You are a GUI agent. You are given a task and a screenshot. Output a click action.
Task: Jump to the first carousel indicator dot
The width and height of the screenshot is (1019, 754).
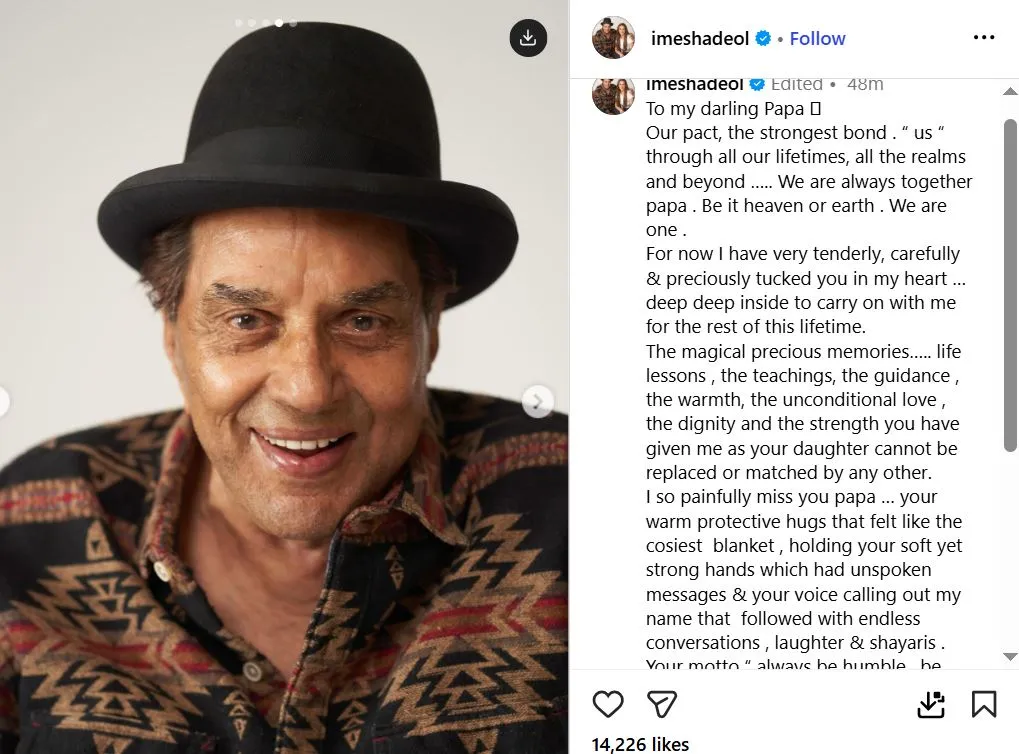coord(238,22)
